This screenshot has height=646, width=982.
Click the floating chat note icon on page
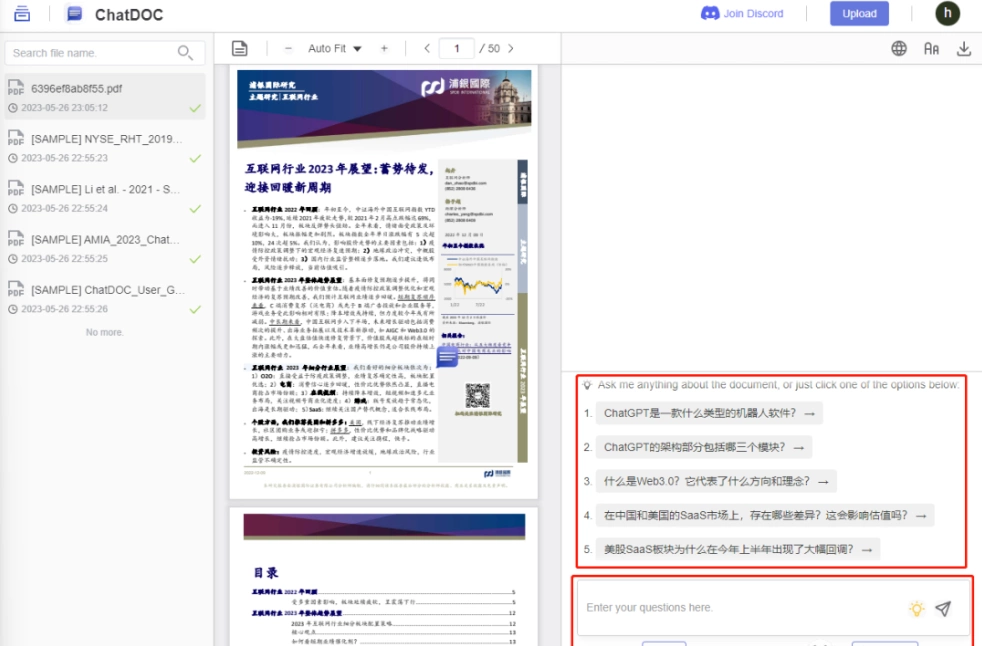click(x=447, y=357)
